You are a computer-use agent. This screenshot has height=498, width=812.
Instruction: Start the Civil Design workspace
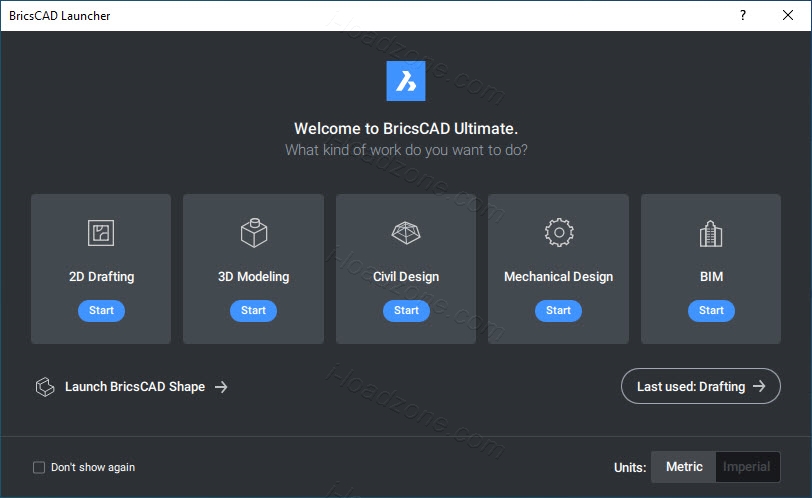pyautogui.click(x=406, y=311)
